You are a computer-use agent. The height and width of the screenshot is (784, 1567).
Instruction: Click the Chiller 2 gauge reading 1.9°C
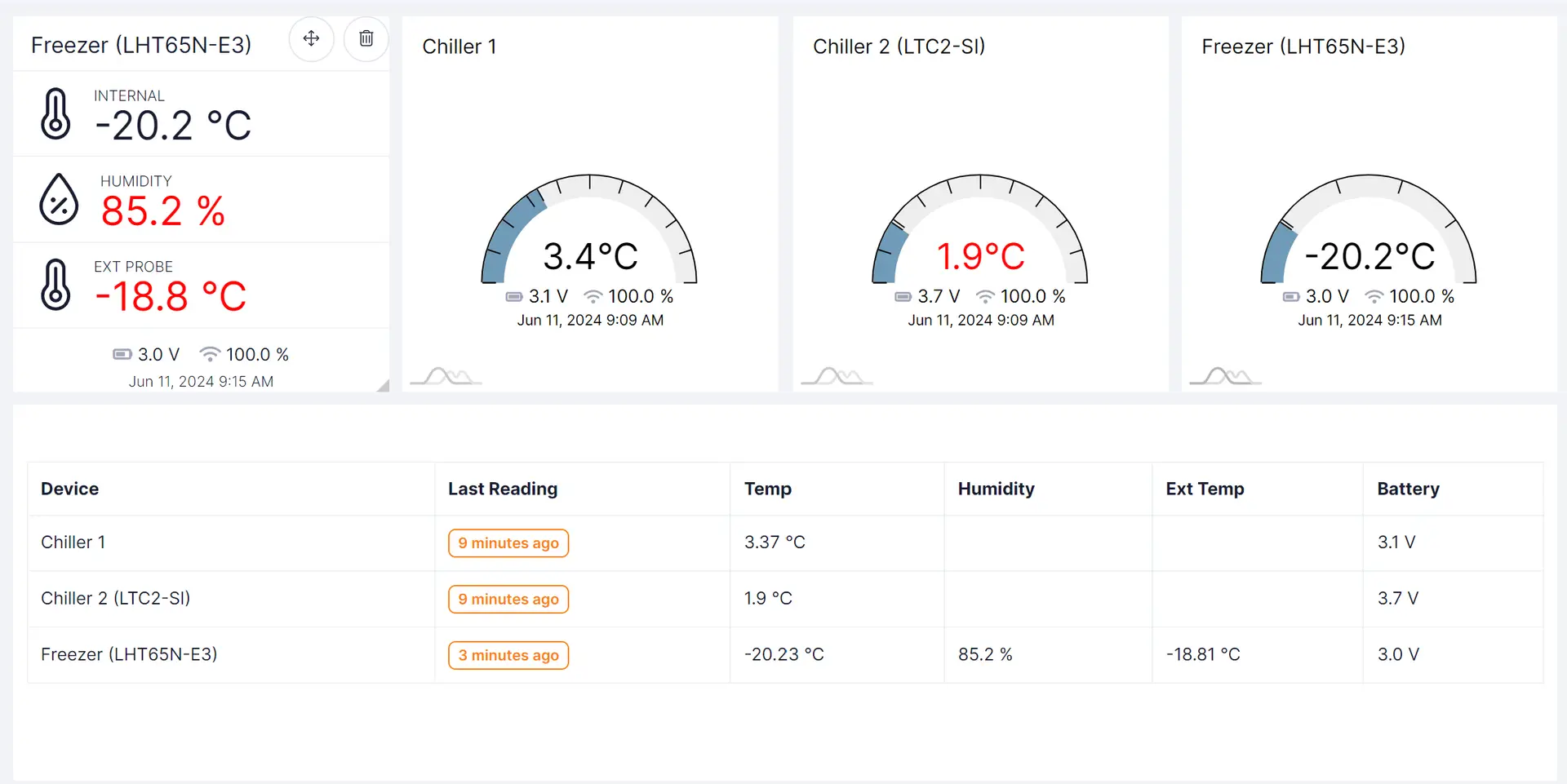[x=980, y=256]
